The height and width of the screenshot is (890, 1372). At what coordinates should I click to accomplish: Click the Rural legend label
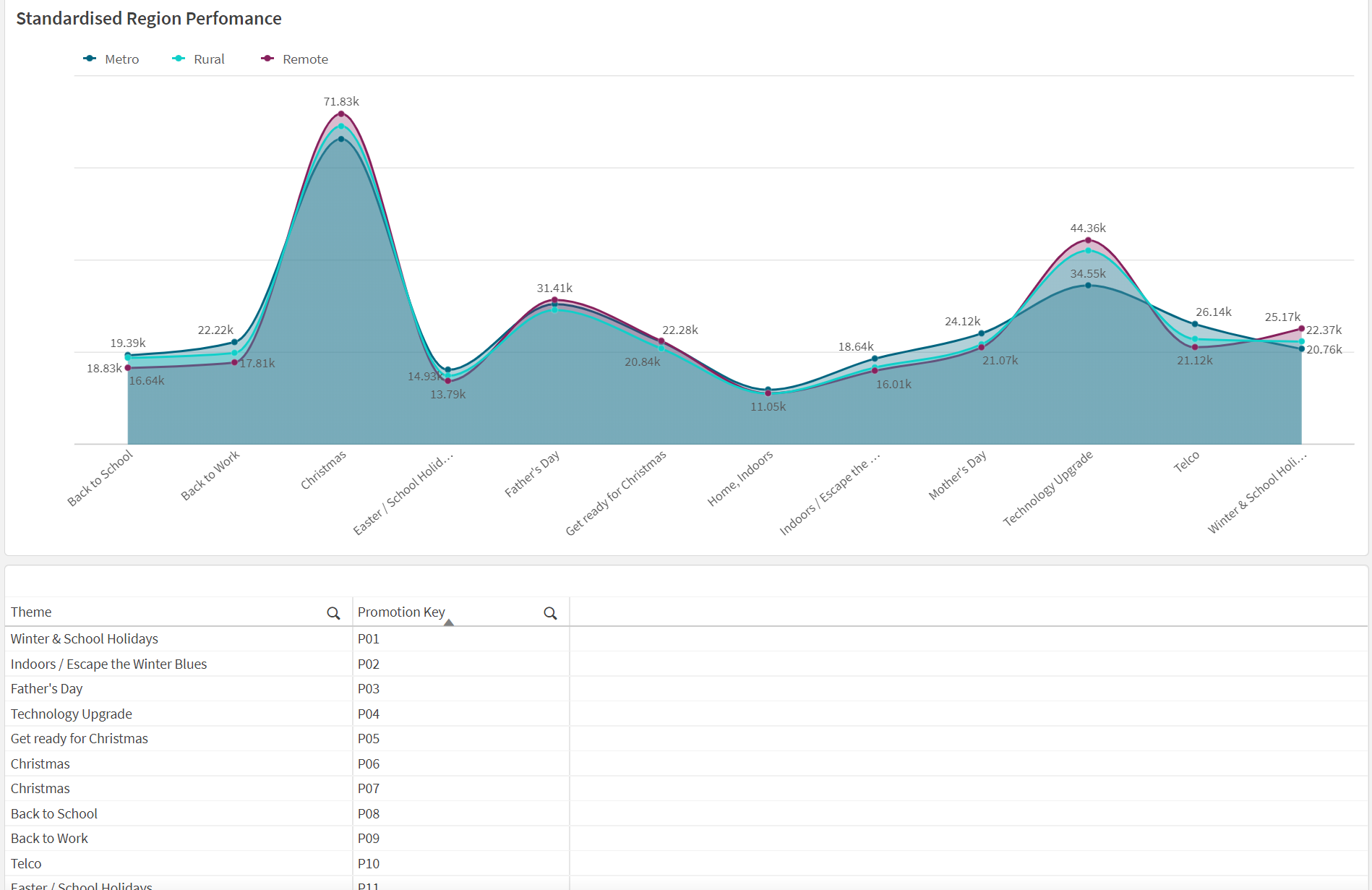(x=209, y=59)
